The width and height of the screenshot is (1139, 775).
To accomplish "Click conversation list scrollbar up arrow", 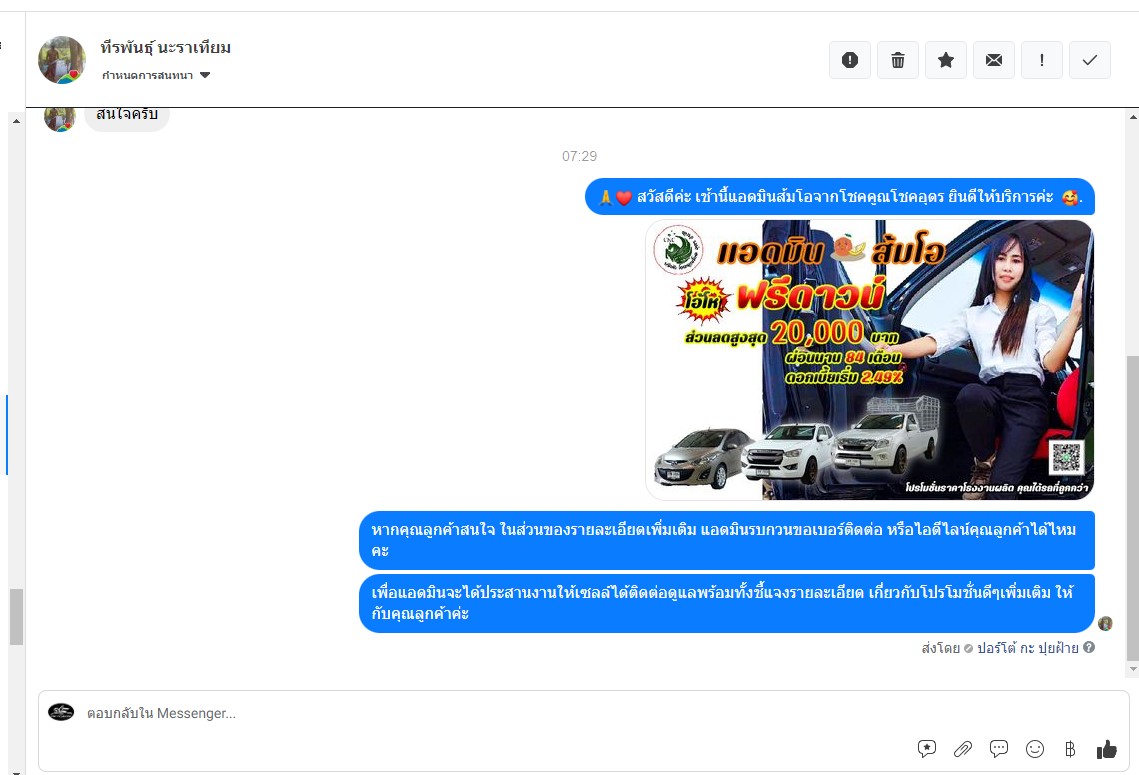I will pos(16,121).
